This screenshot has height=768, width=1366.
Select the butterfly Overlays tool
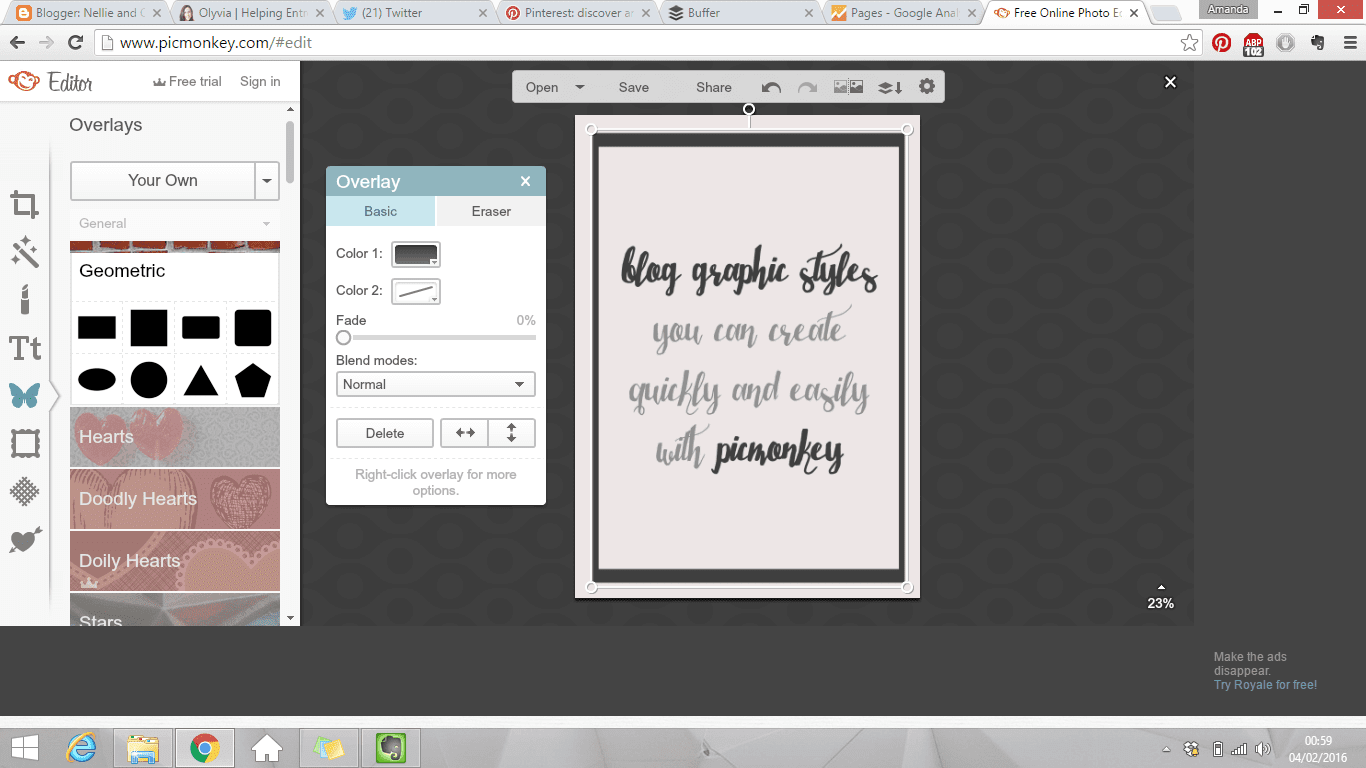click(x=25, y=395)
